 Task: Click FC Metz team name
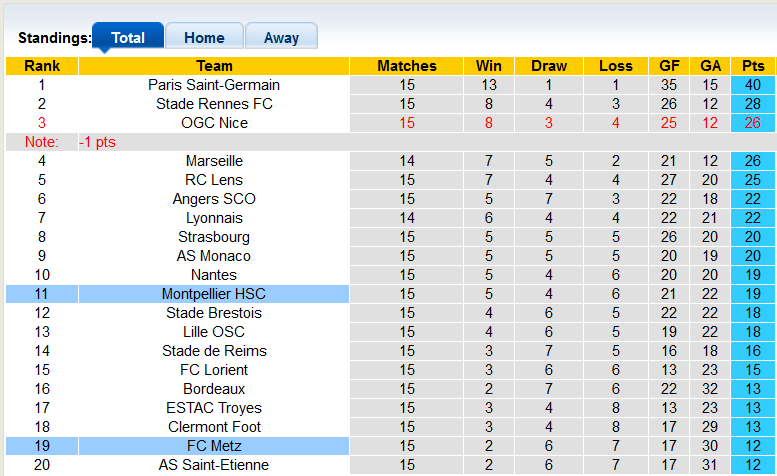pos(214,446)
